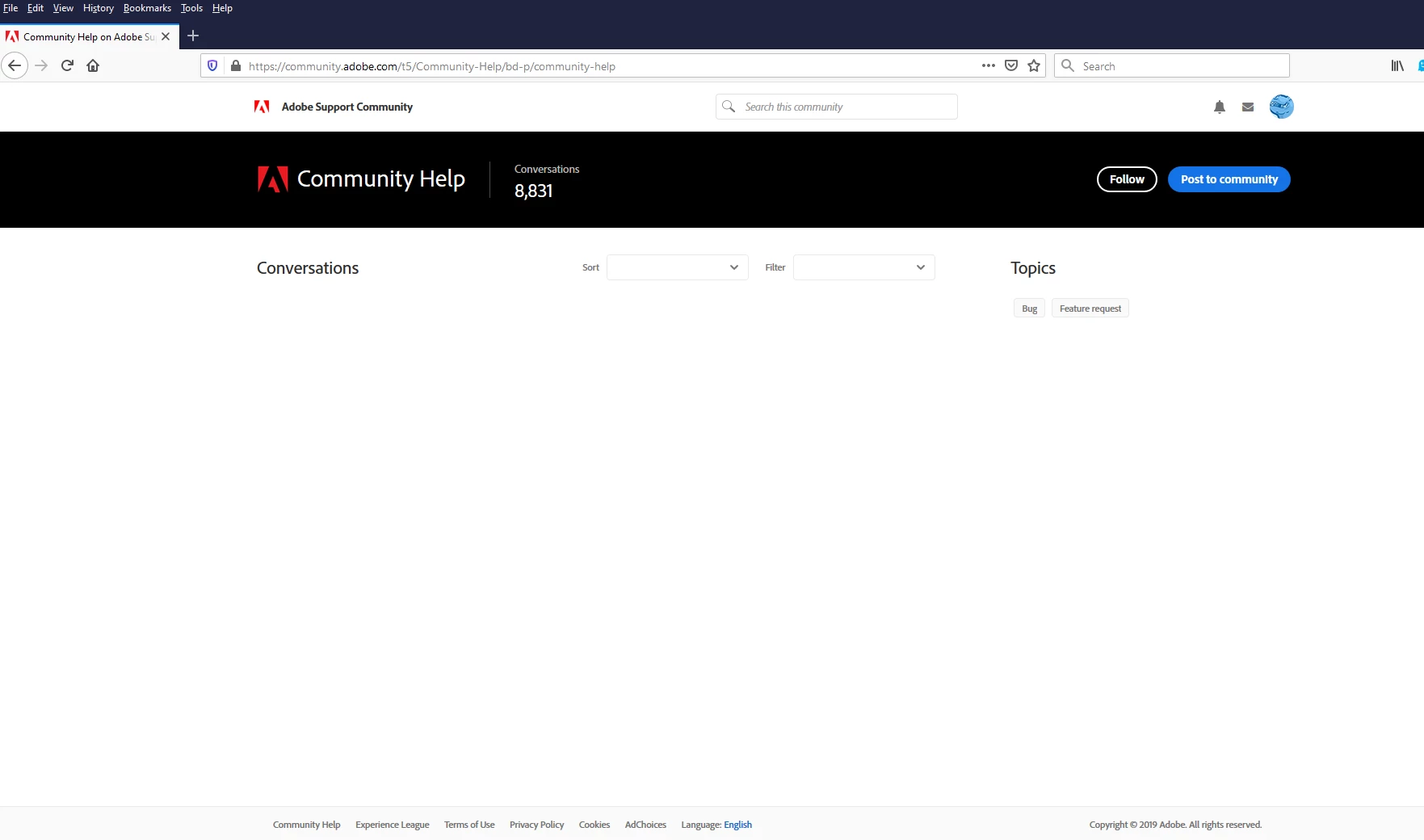1424x840 pixels.
Task: Open Experience League footer link
Action: 392,825
